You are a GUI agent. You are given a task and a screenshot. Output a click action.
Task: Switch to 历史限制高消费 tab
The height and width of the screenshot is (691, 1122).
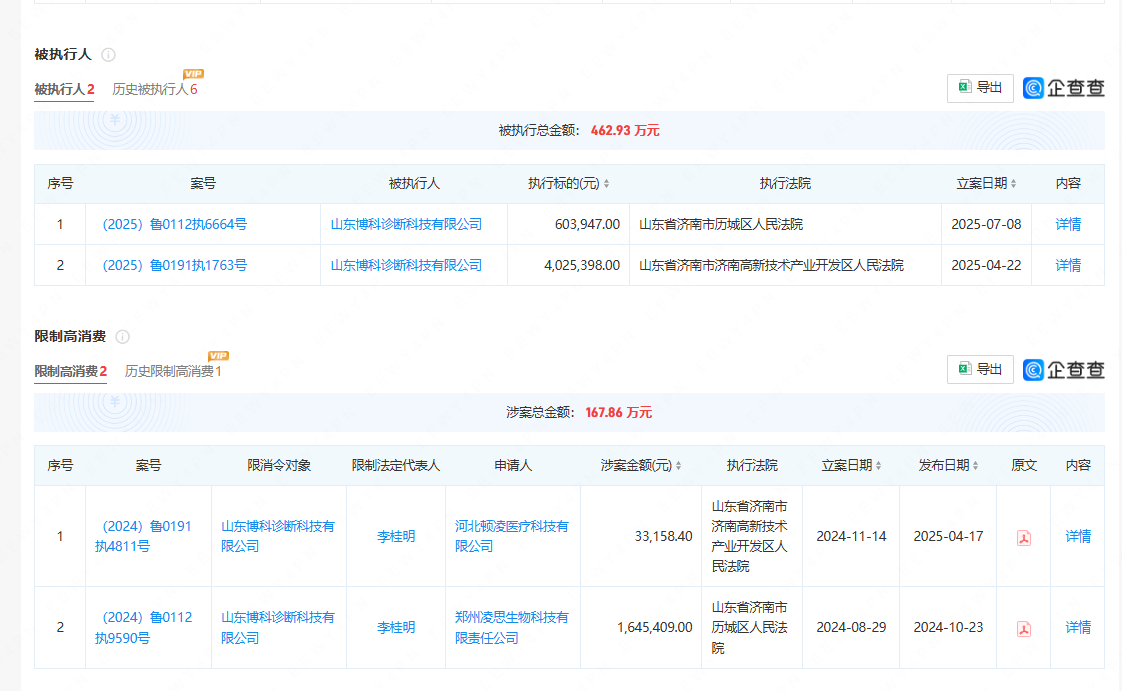coord(172,371)
